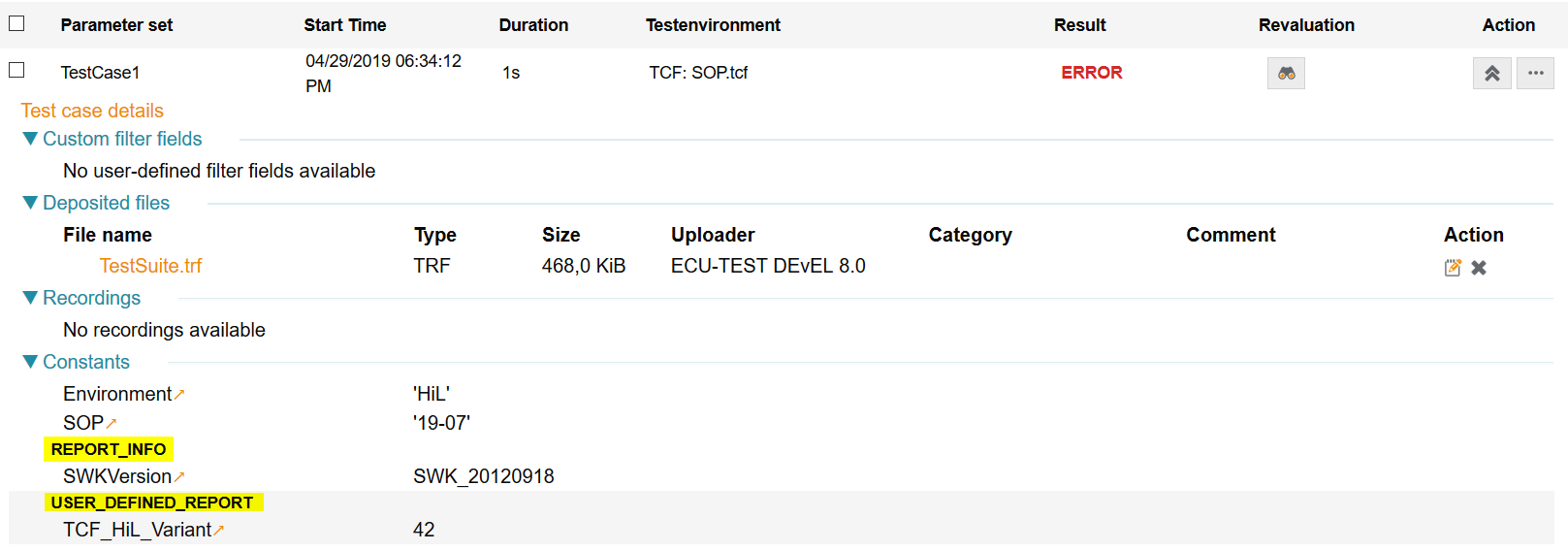Click the Result column header
Viewport: 1568px width, 551px height.
(1079, 25)
